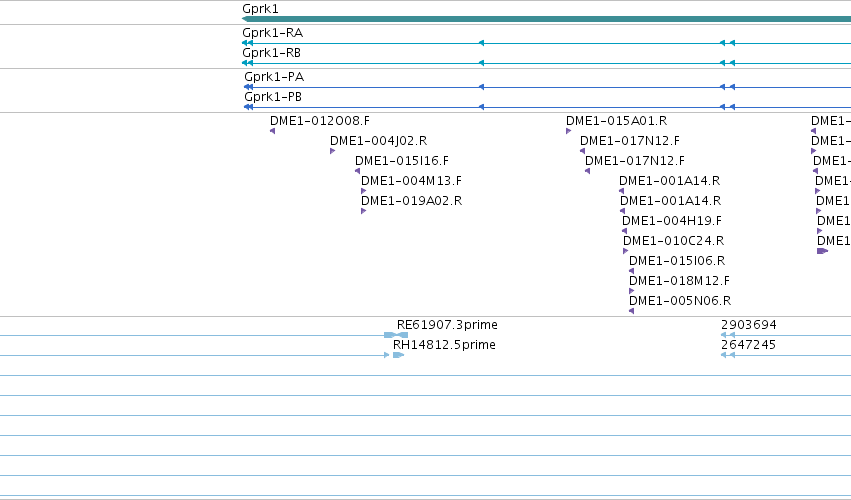Open the DME1-015A01.R feature label
This screenshot has width=851, height=500.
pos(617,121)
